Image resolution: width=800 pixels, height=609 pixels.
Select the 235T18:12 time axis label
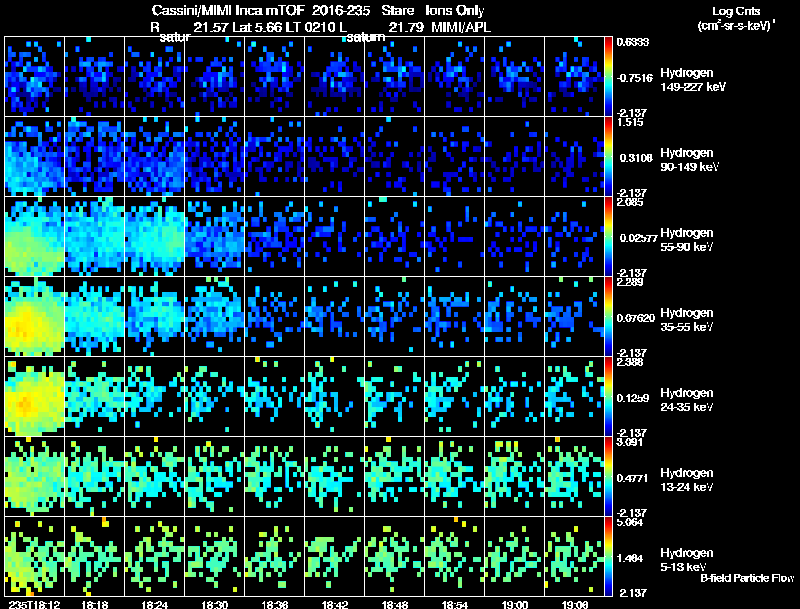coord(35,604)
